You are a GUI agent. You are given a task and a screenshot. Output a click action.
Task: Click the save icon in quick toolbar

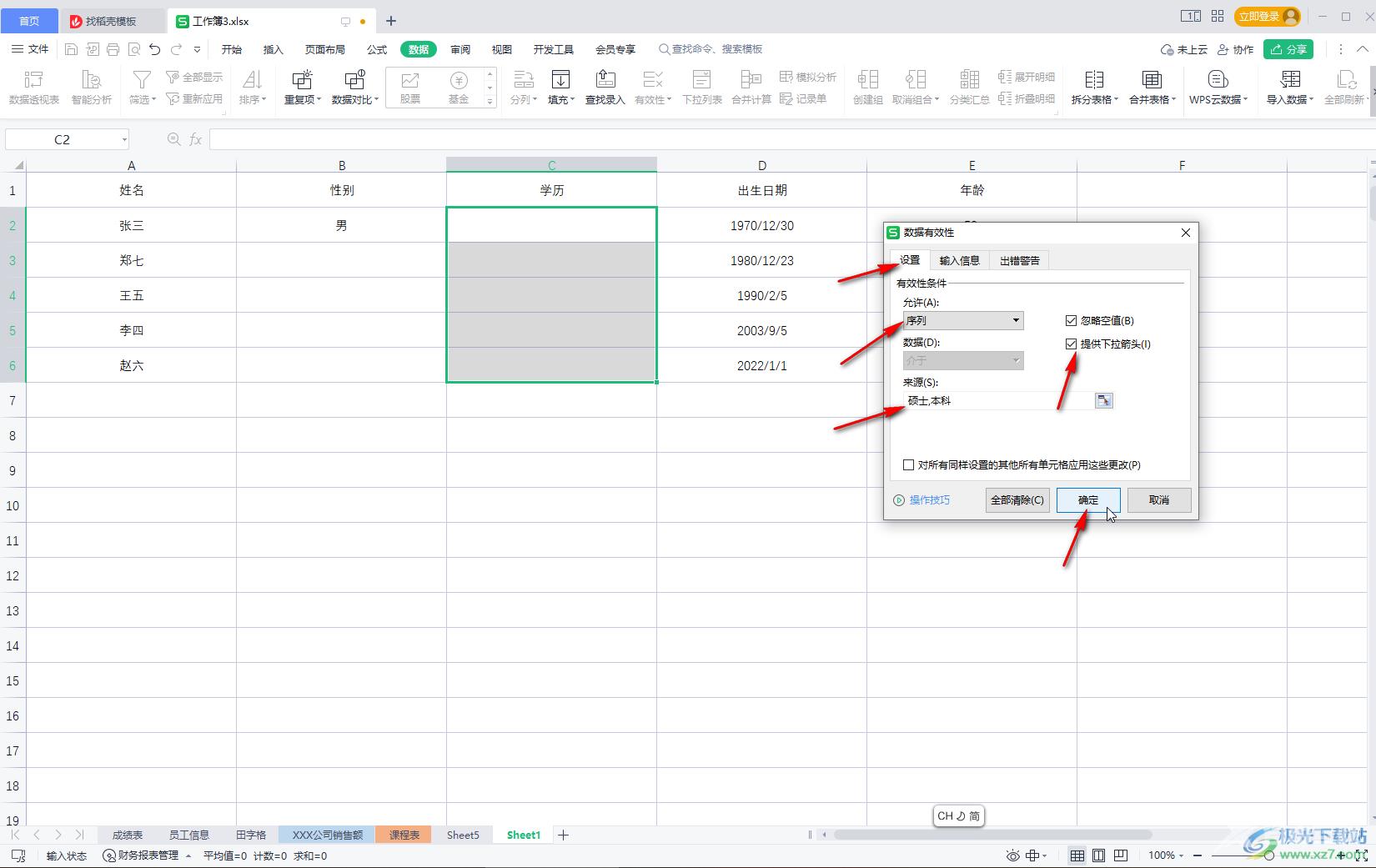click(x=71, y=49)
